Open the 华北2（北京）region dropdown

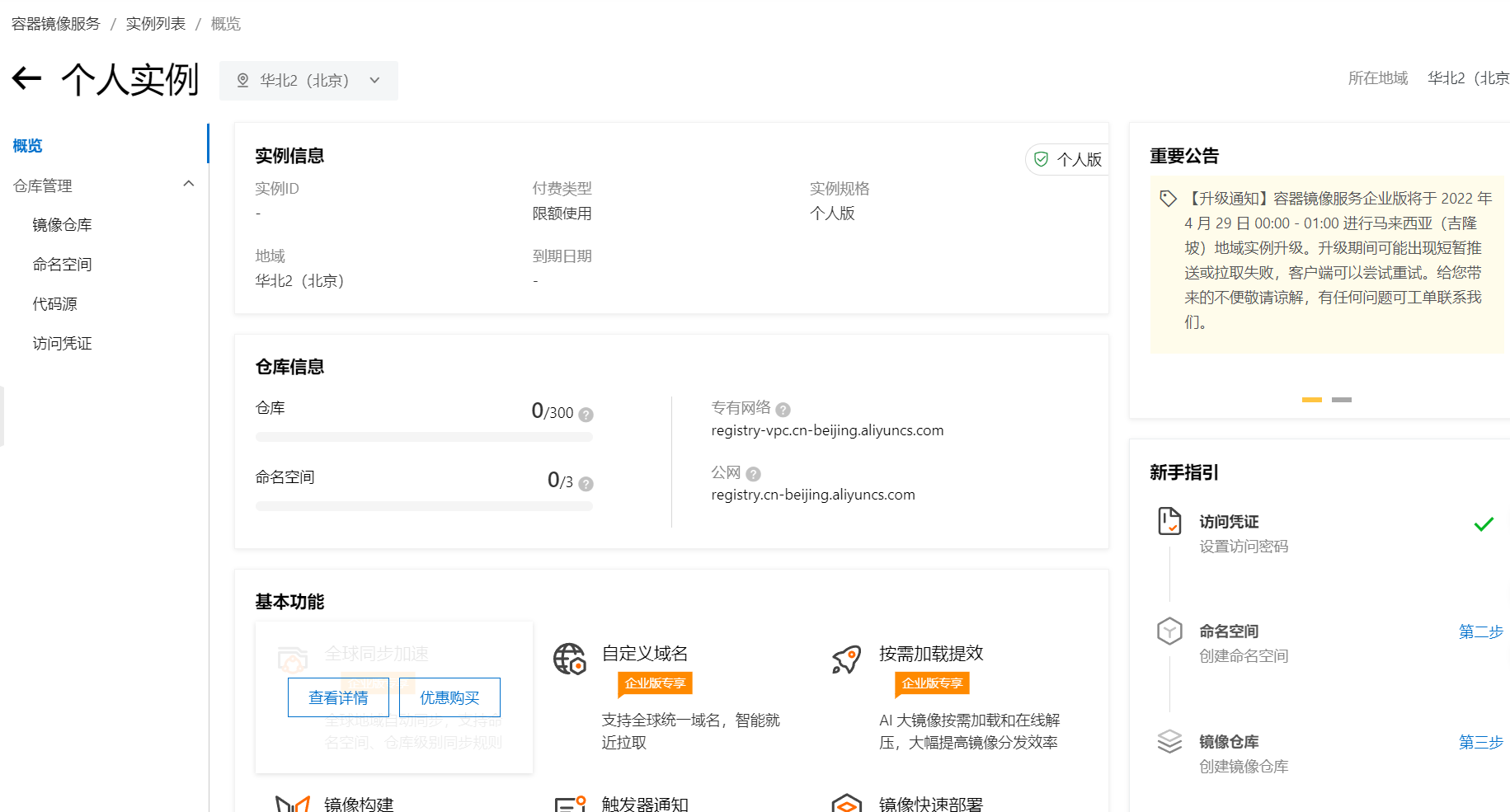pos(308,81)
